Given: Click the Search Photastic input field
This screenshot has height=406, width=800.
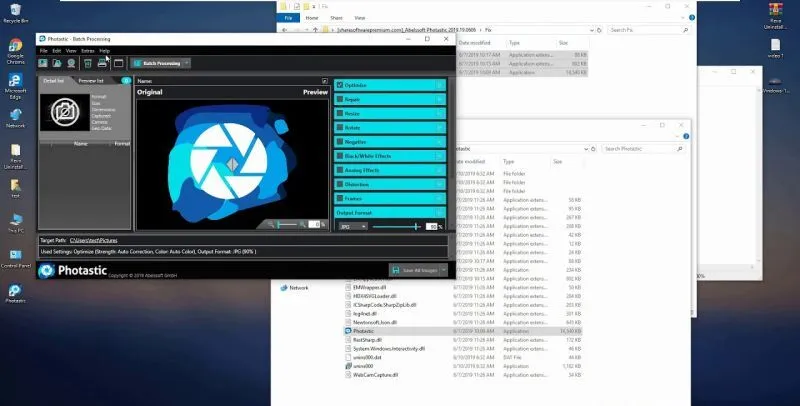Looking at the screenshot, I should tap(643, 149).
